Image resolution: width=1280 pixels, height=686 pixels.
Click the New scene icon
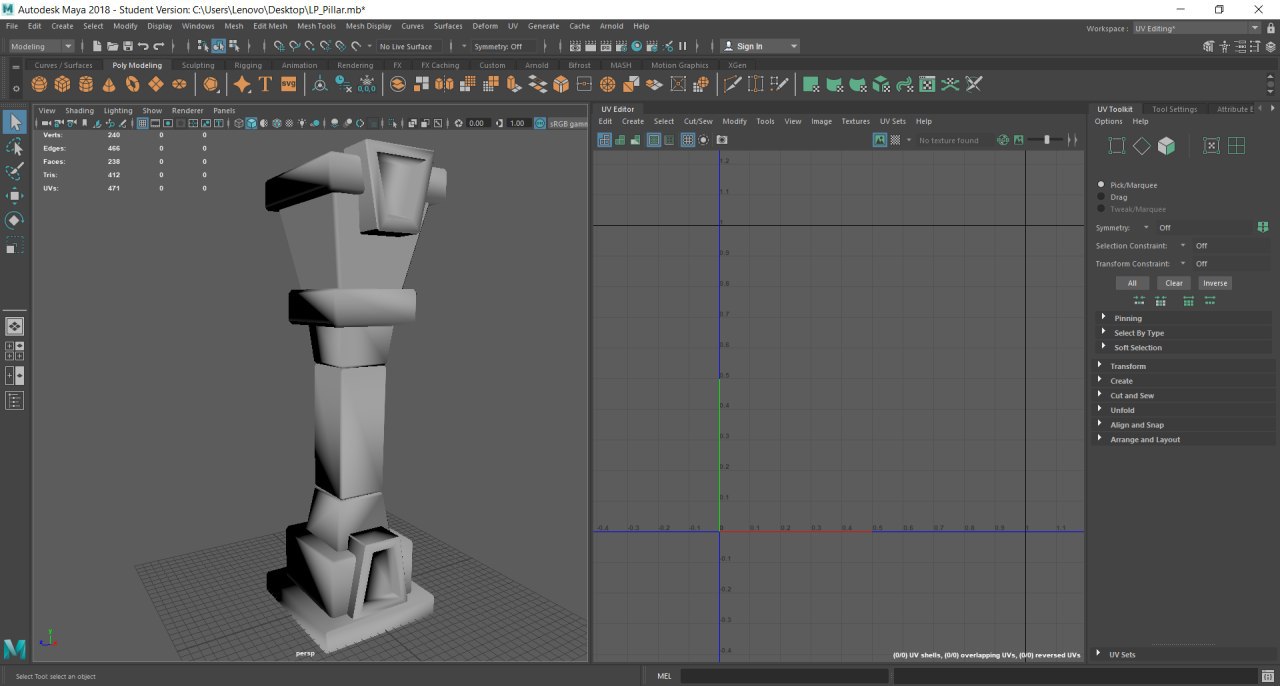pos(97,46)
